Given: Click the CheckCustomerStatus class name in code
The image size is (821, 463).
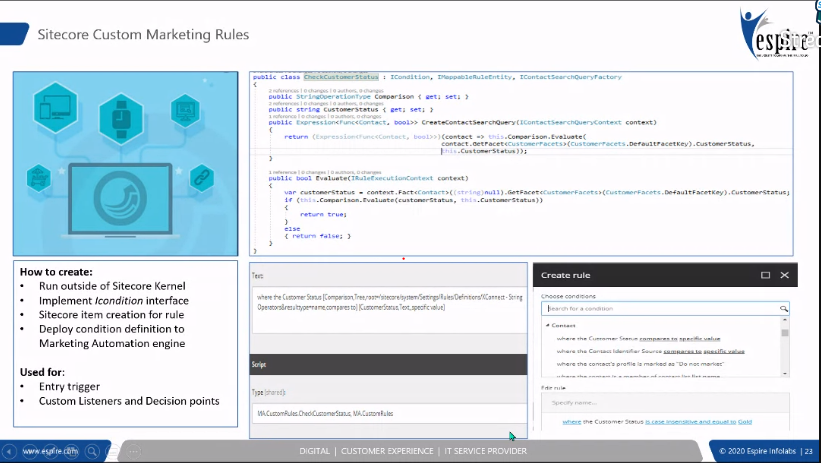Looking at the screenshot, I should pos(341,77).
